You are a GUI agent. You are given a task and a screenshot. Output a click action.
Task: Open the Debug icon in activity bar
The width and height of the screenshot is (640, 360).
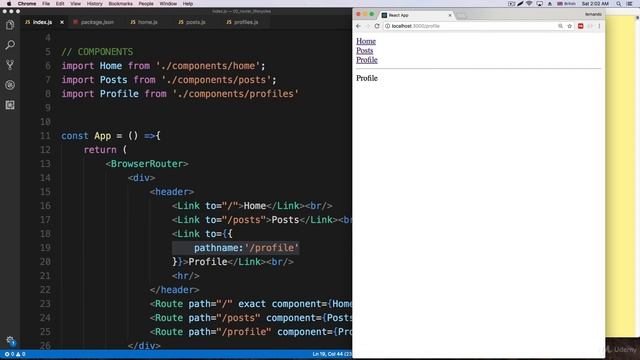[x=10, y=85]
